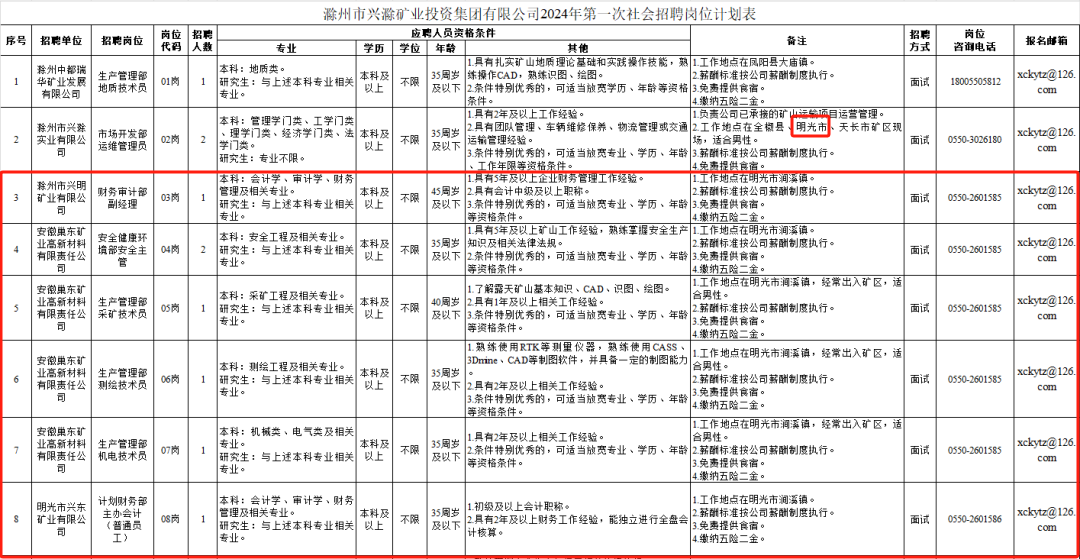The height and width of the screenshot is (559, 1080).
Task: Select the '报名邮箱' column header
Action: click(1046, 41)
